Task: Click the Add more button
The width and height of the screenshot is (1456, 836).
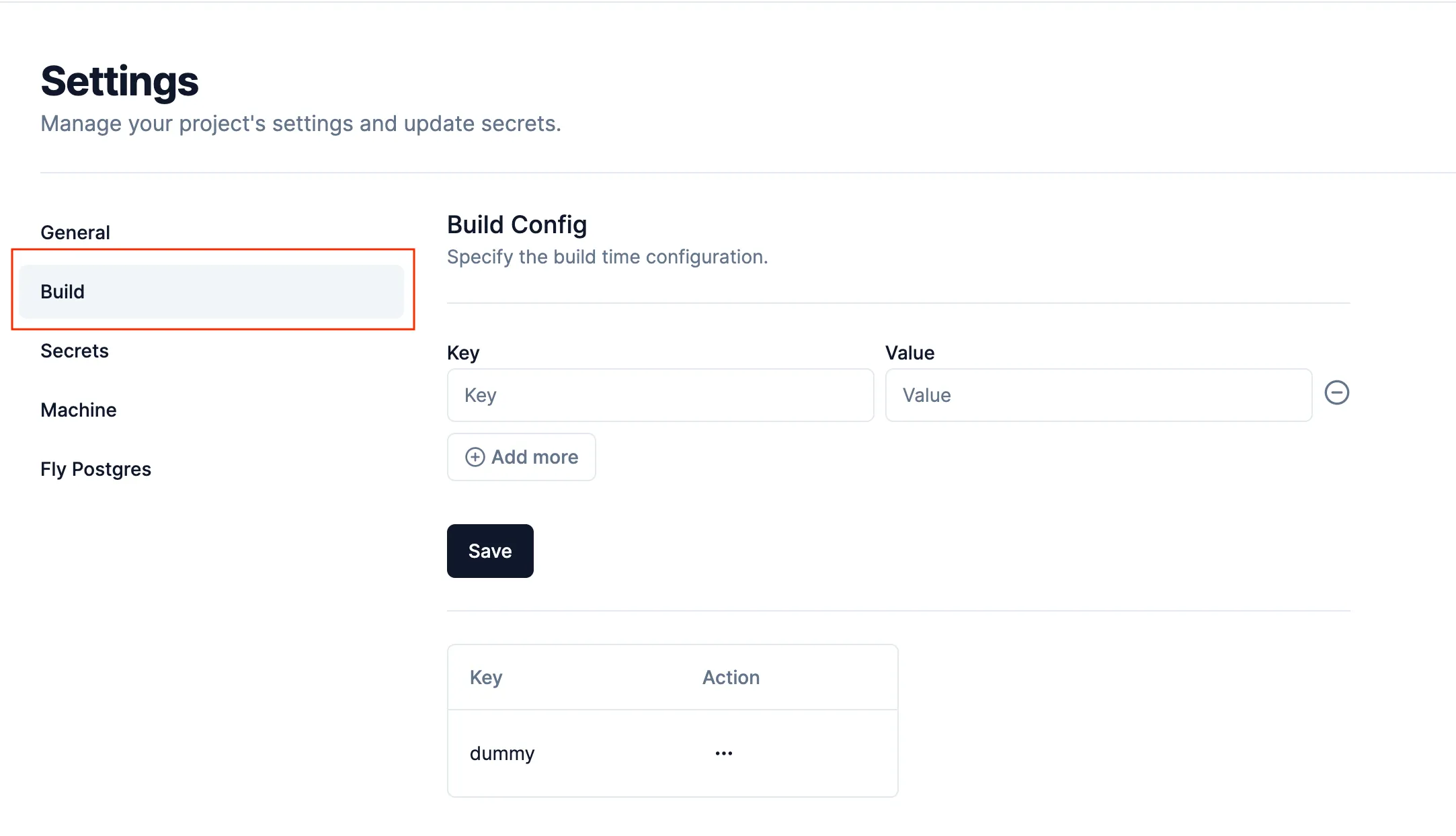Action: (x=521, y=456)
